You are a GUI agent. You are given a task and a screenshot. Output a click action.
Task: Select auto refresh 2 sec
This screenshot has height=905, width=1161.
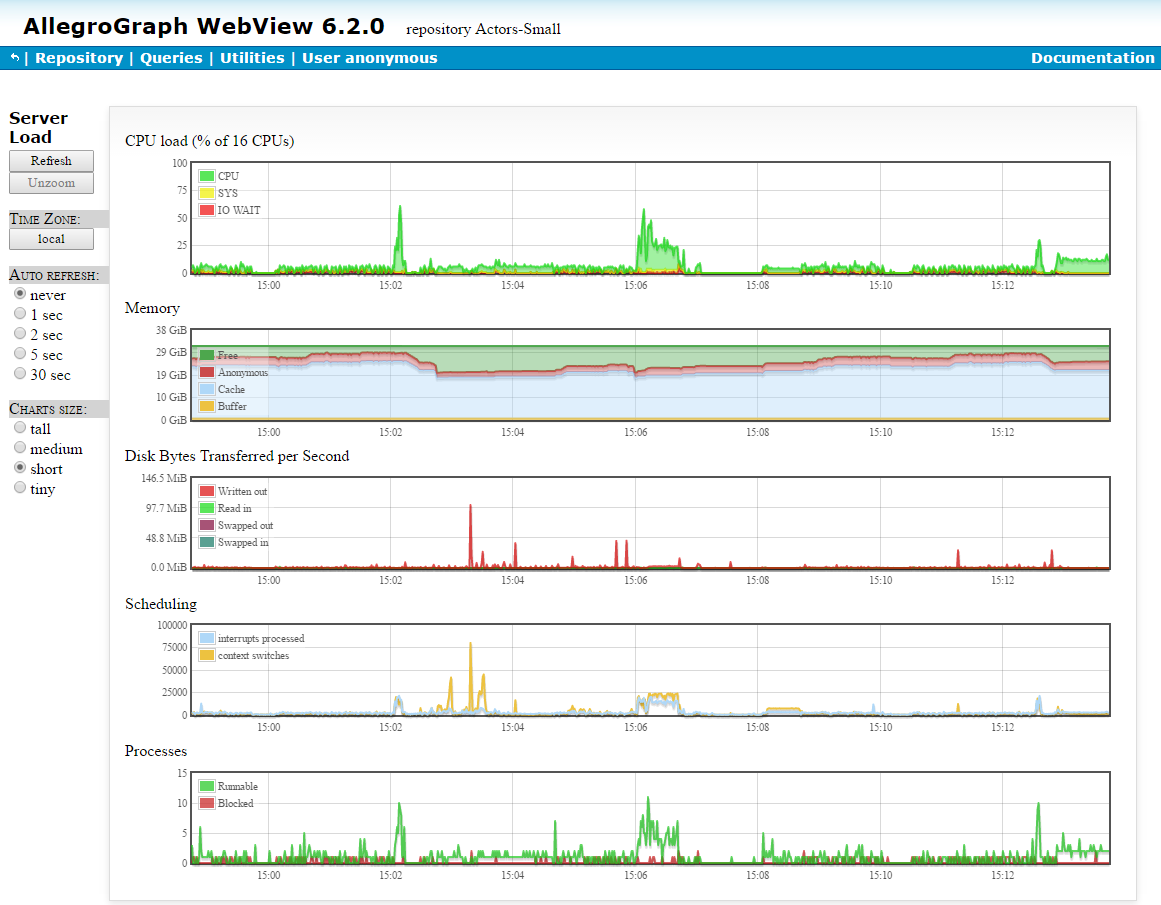point(20,334)
